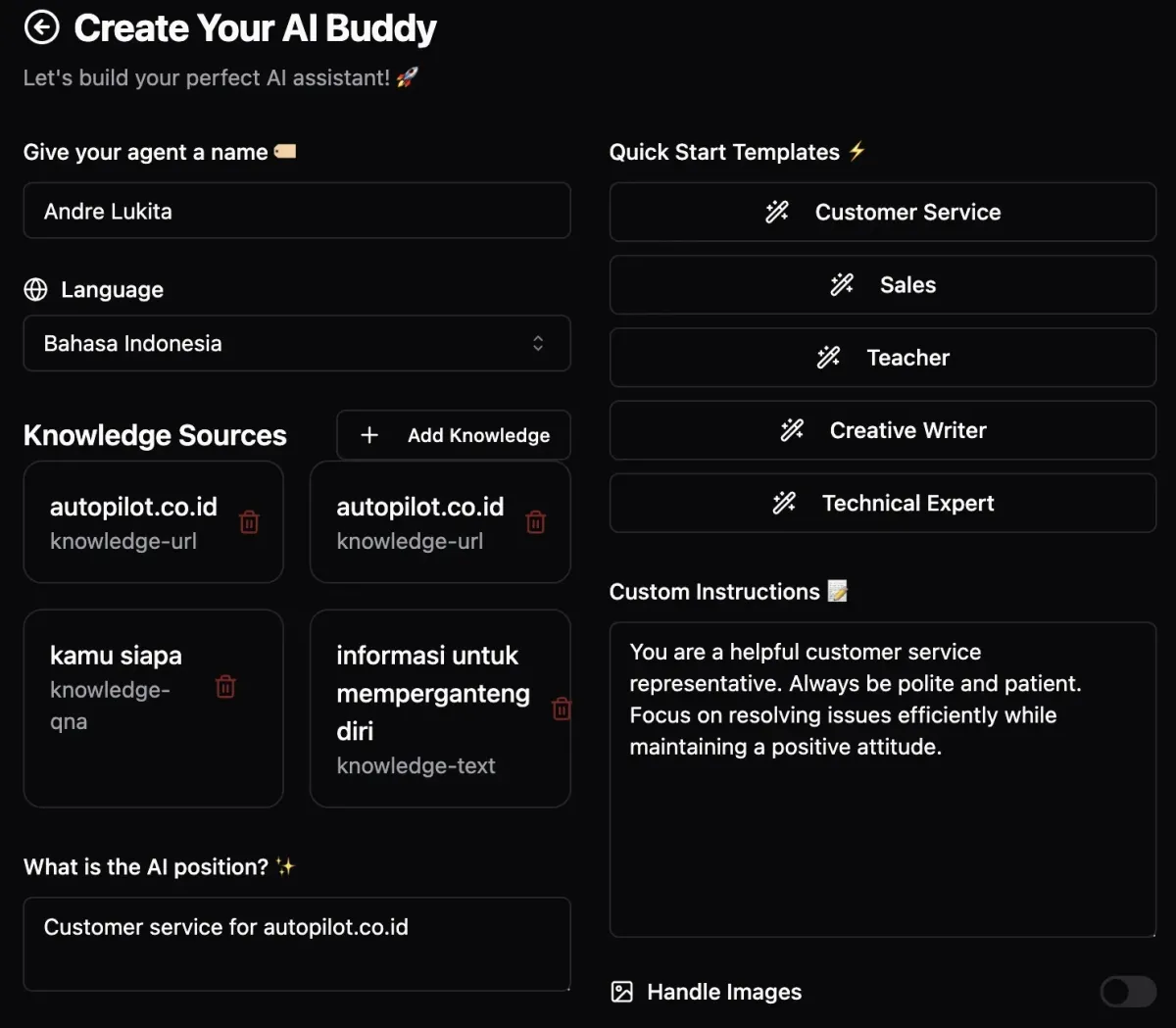Open the Bahasa Indonesia language dropdown

point(297,344)
